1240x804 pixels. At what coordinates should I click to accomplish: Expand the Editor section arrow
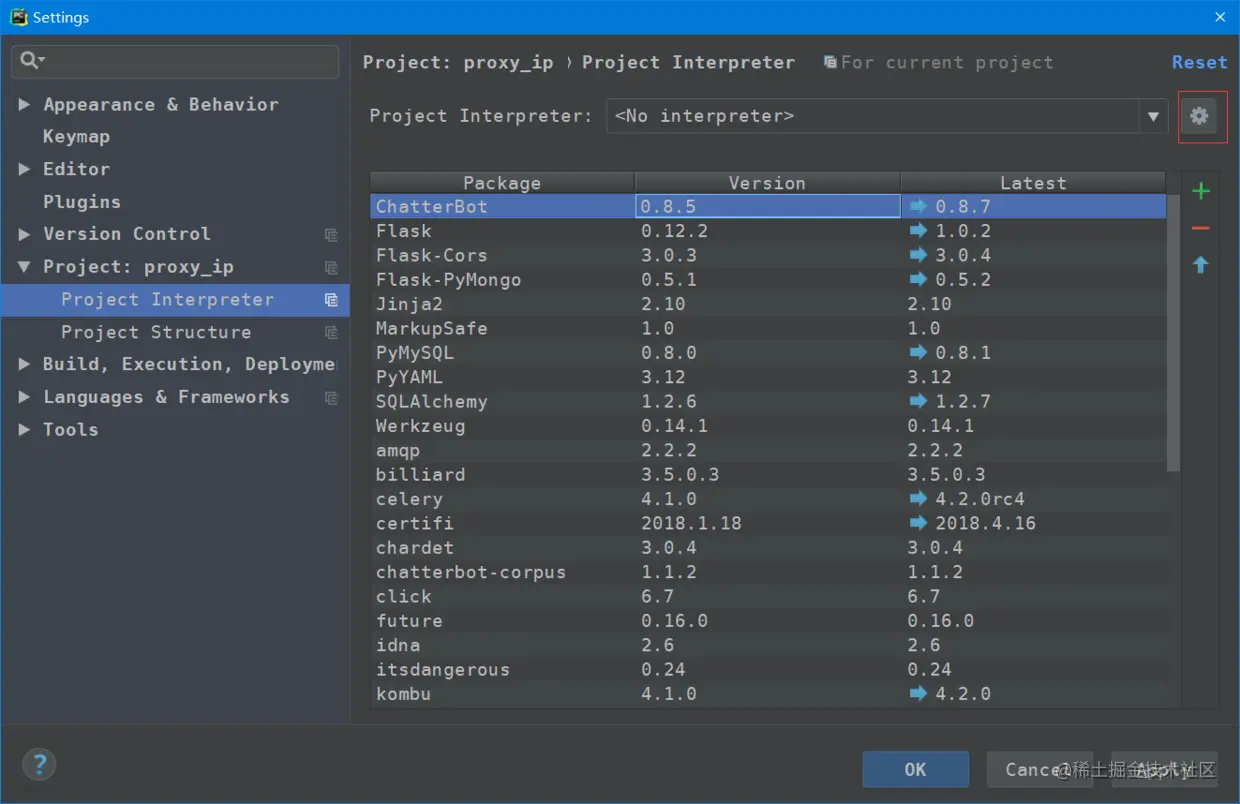24,169
